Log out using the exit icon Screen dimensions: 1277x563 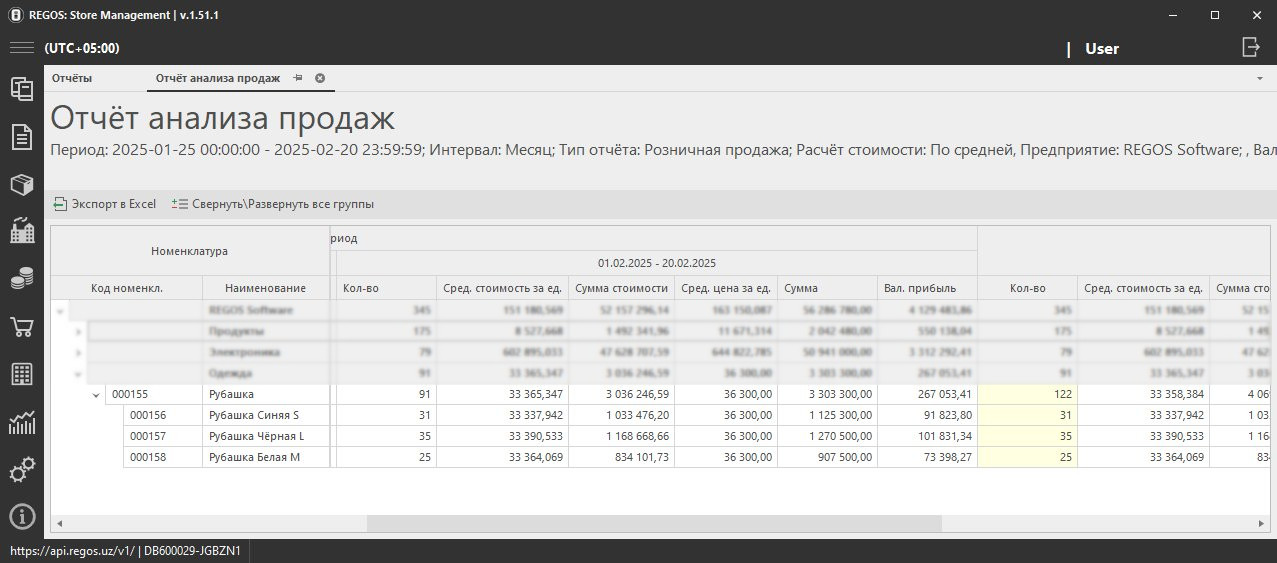click(x=1250, y=47)
